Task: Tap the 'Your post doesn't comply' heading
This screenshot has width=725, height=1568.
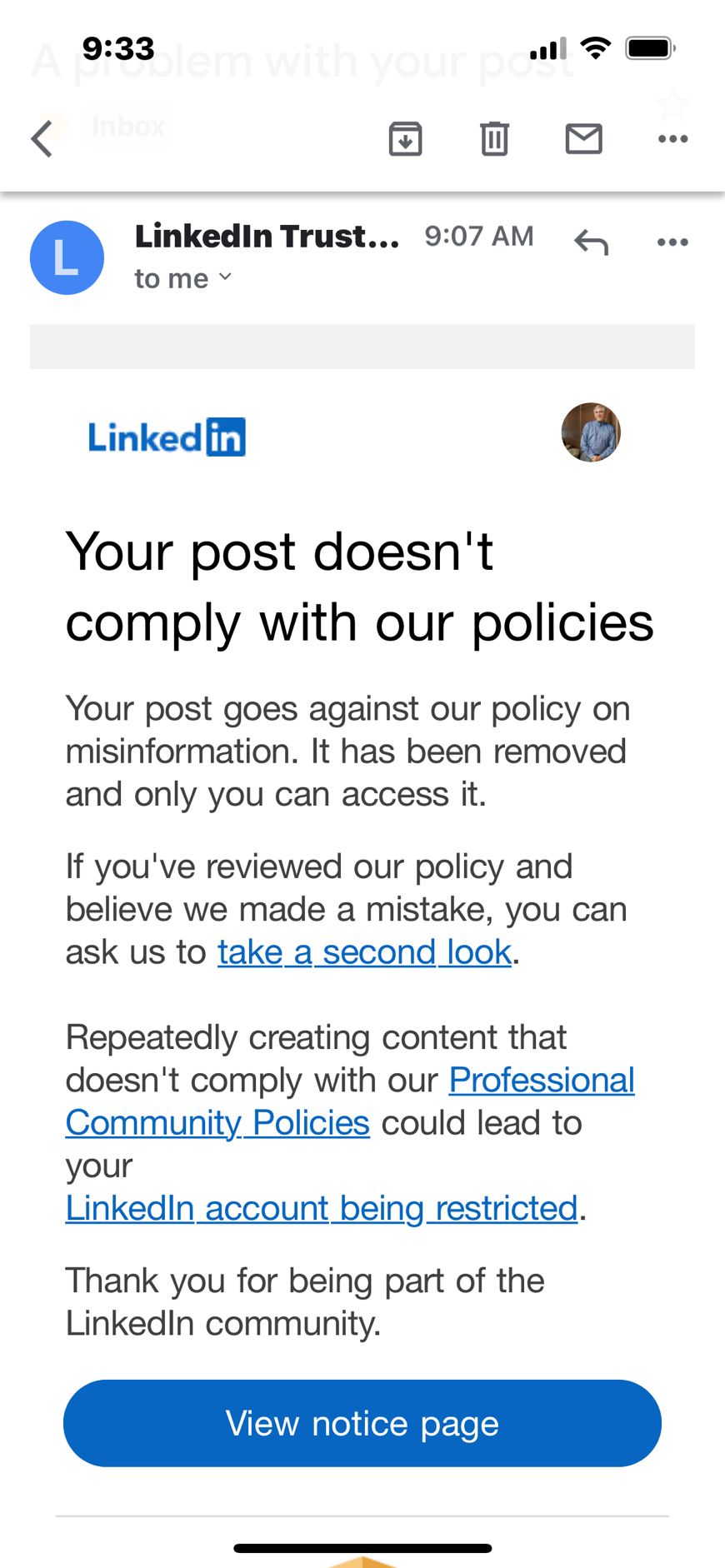Action: [x=359, y=587]
